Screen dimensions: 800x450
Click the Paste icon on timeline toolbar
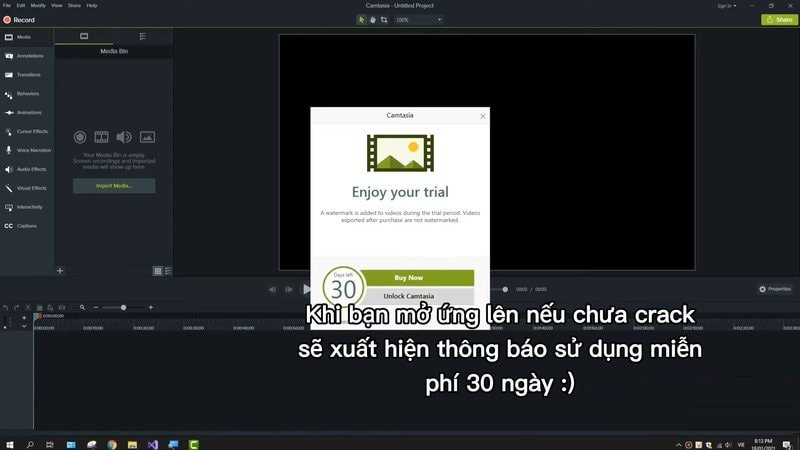click(x=50, y=308)
